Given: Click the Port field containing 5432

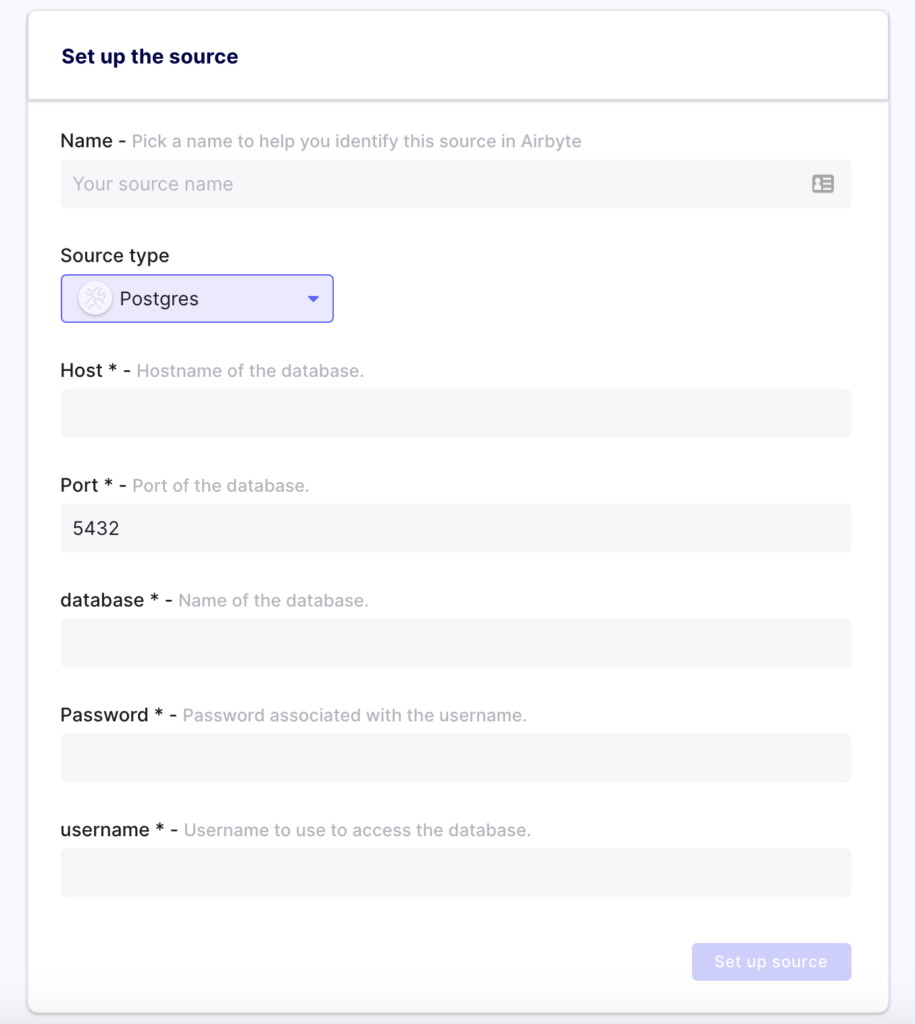Looking at the screenshot, I should pyautogui.click(x=455, y=528).
